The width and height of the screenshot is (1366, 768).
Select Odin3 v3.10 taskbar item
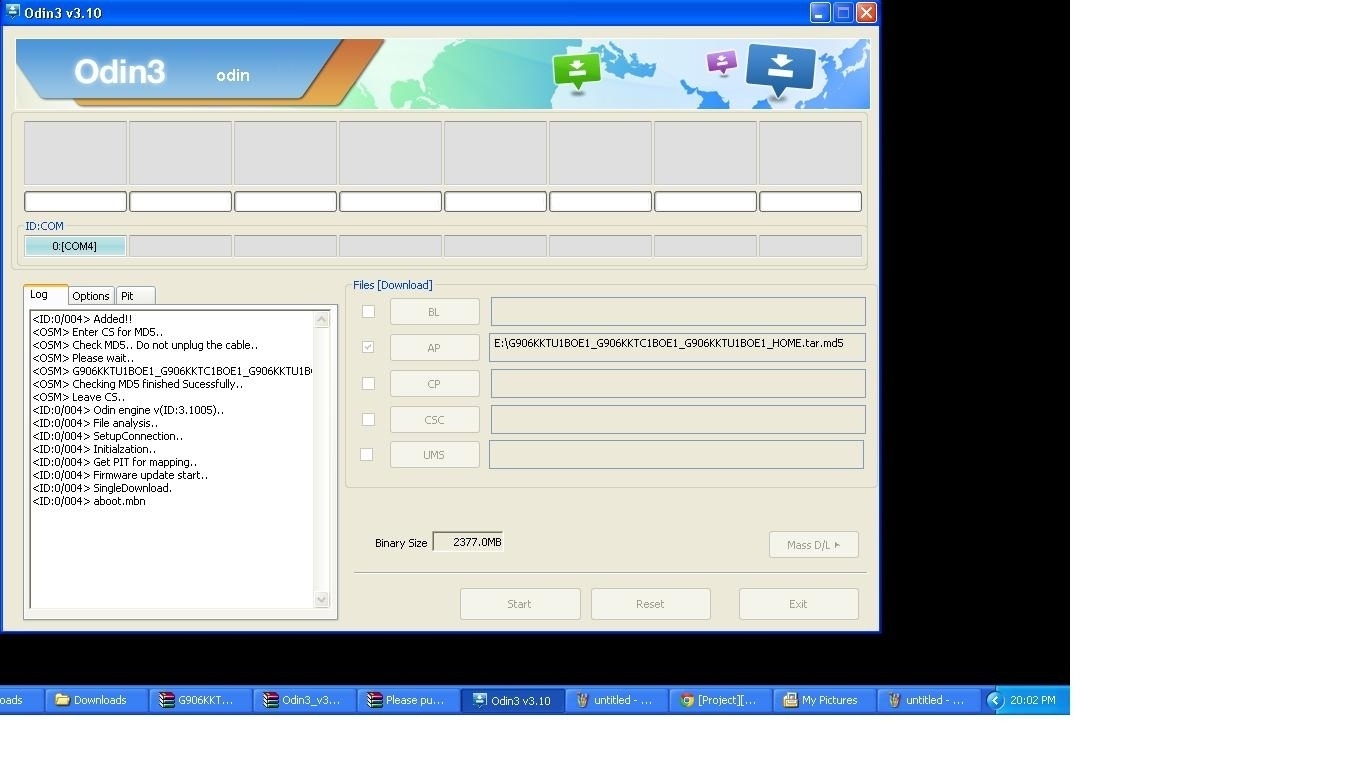513,700
